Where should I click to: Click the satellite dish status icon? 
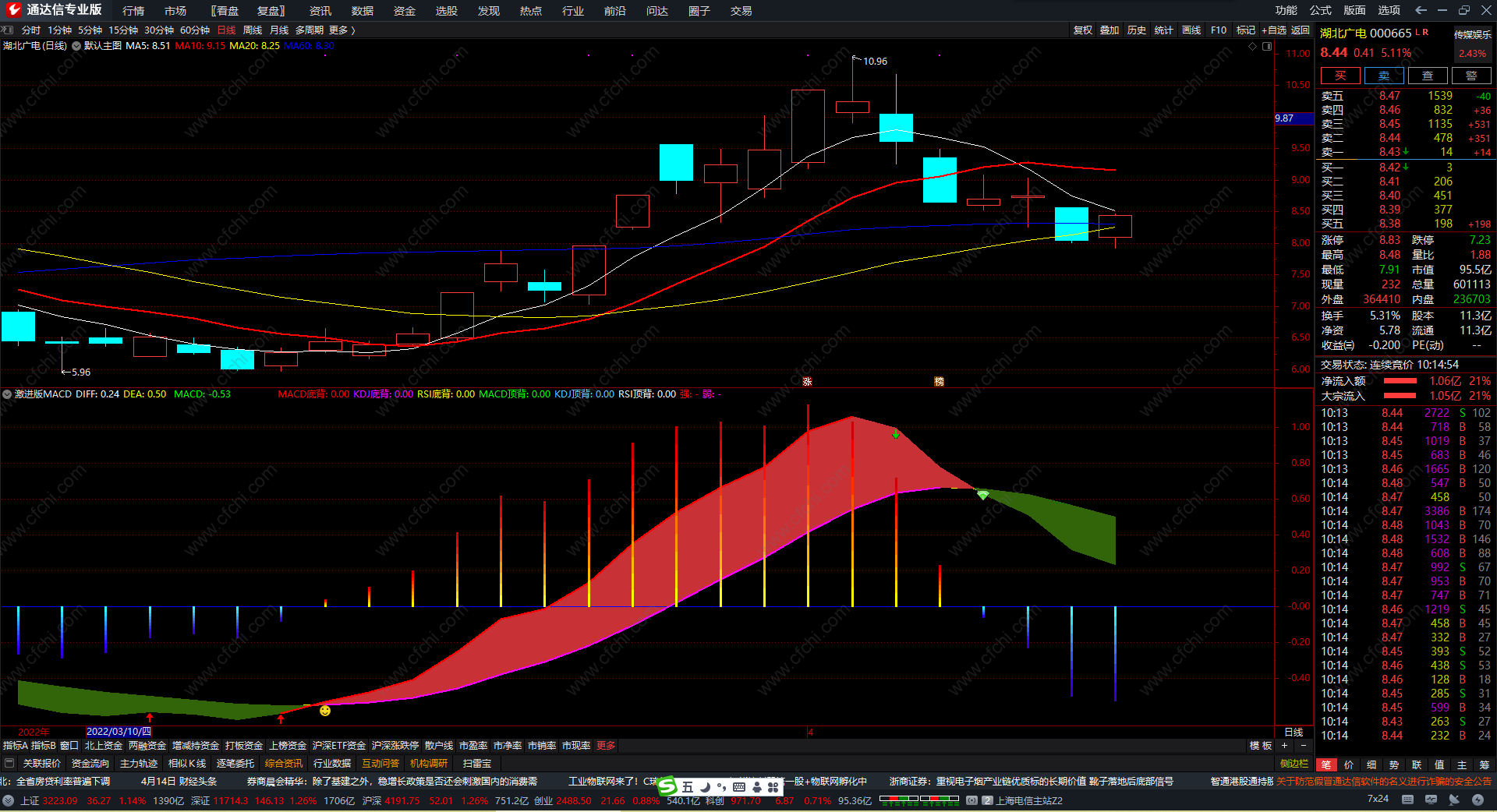click(1454, 800)
